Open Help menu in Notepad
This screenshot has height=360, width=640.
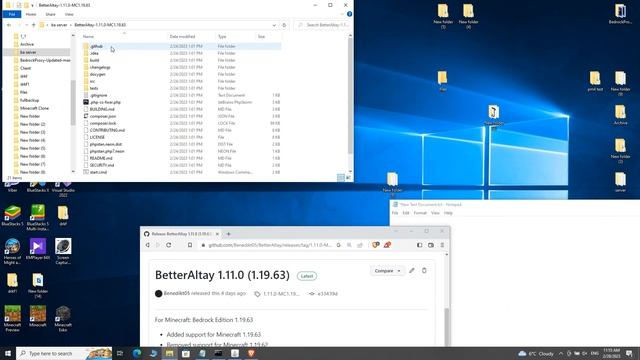(x=448, y=213)
